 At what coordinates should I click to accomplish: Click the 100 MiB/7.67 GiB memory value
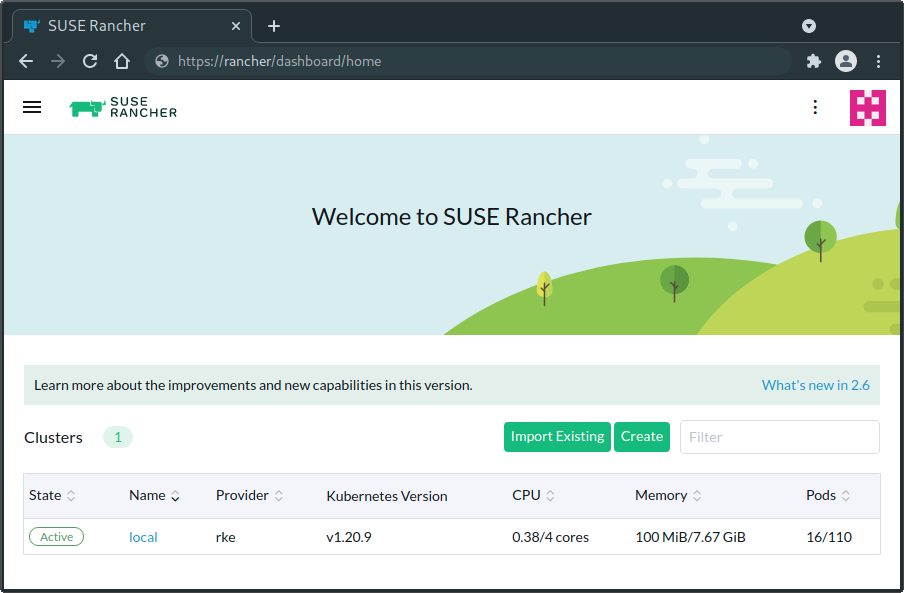click(x=690, y=537)
